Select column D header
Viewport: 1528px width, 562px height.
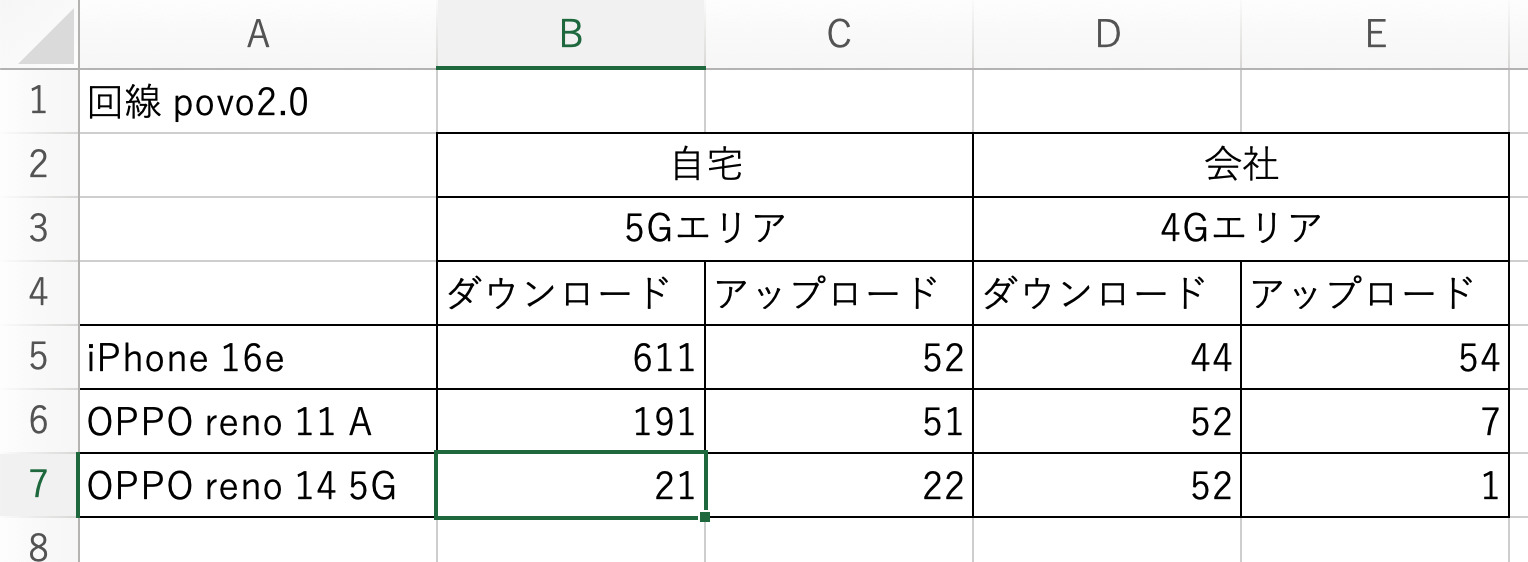[1106, 34]
